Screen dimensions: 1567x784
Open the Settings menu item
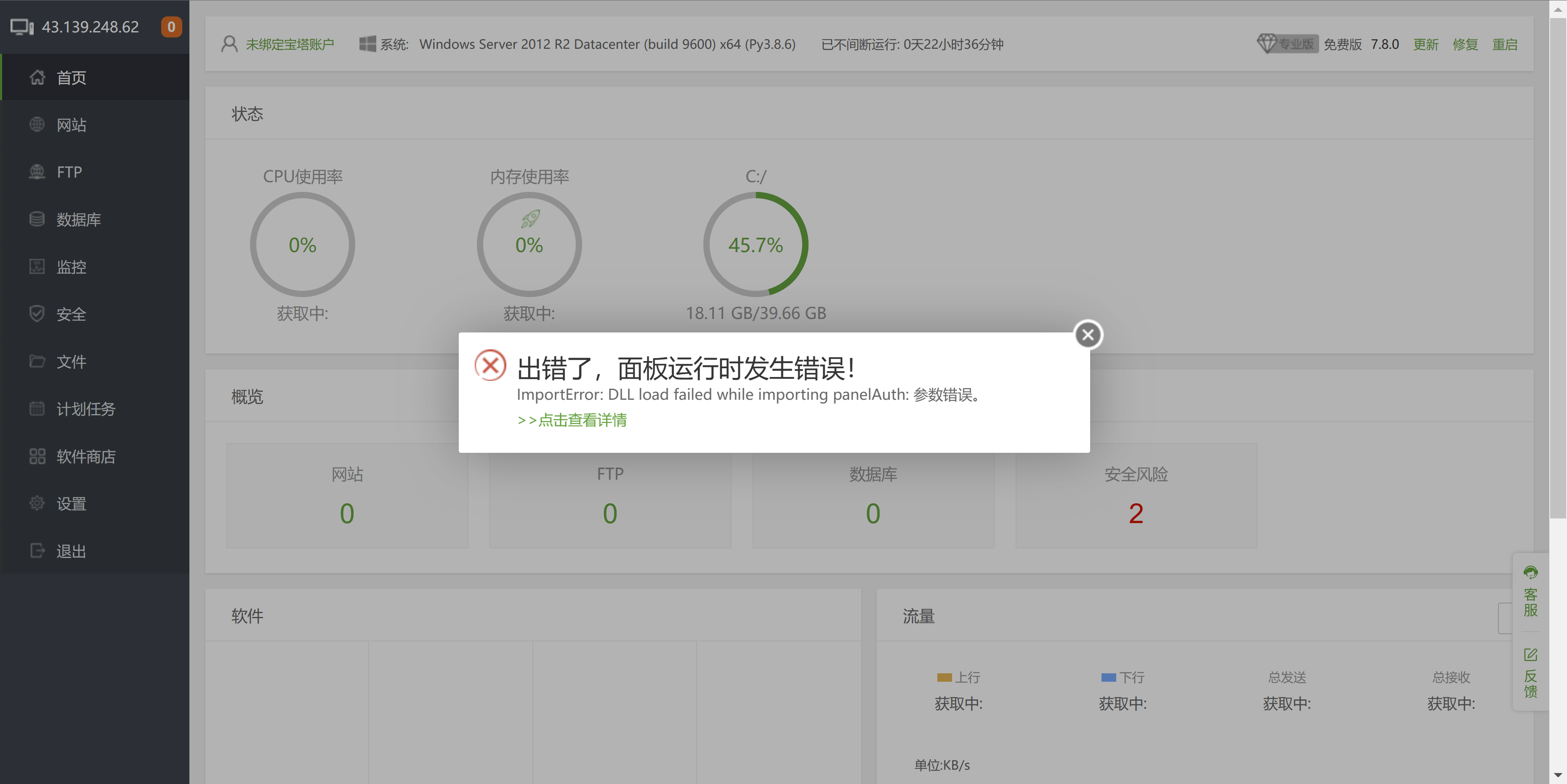click(x=71, y=504)
